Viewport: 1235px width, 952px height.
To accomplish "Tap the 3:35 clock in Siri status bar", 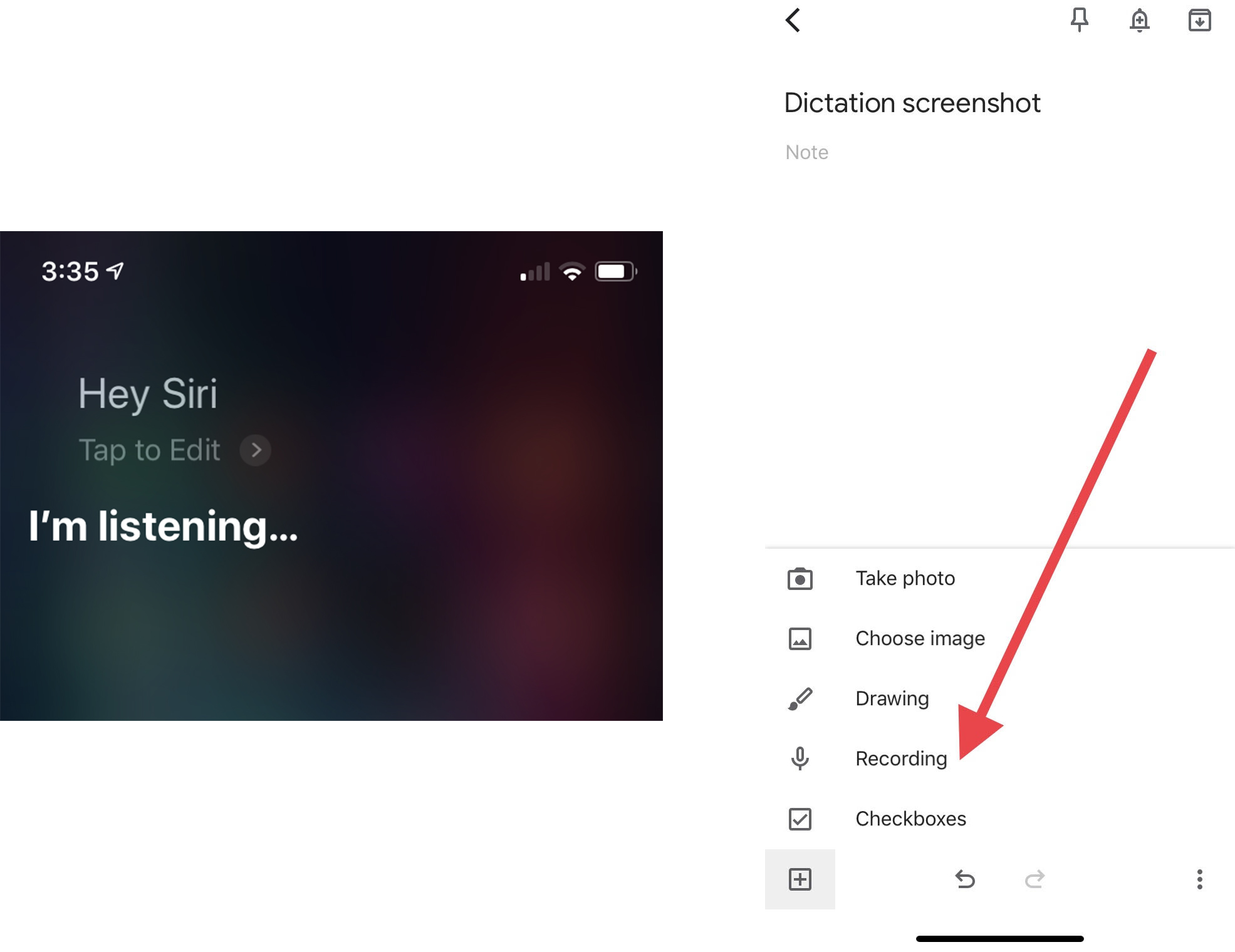I will pos(70,271).
